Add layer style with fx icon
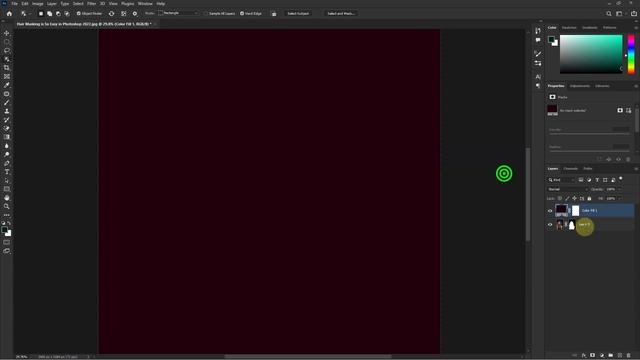The image size is (640, 360). click(584, 356)
